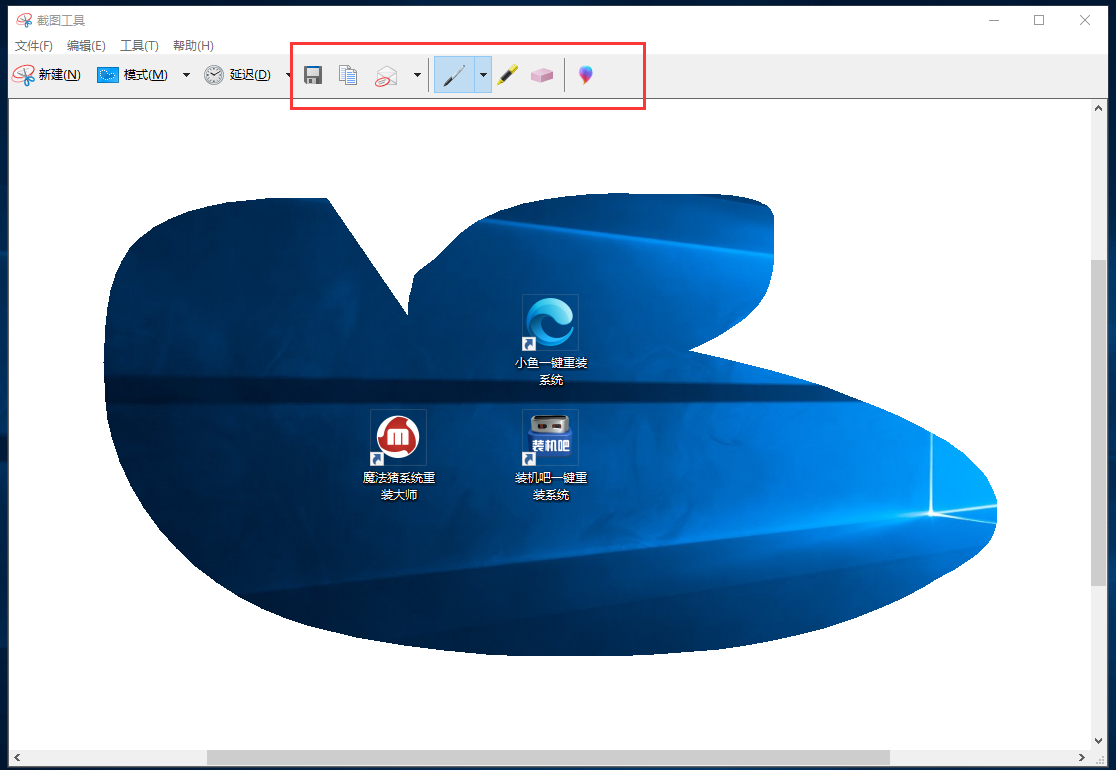This screenshot has height=770, width=1116.
Task: Click the 模式(M) mode button
Action: click(x=133, y=75)
